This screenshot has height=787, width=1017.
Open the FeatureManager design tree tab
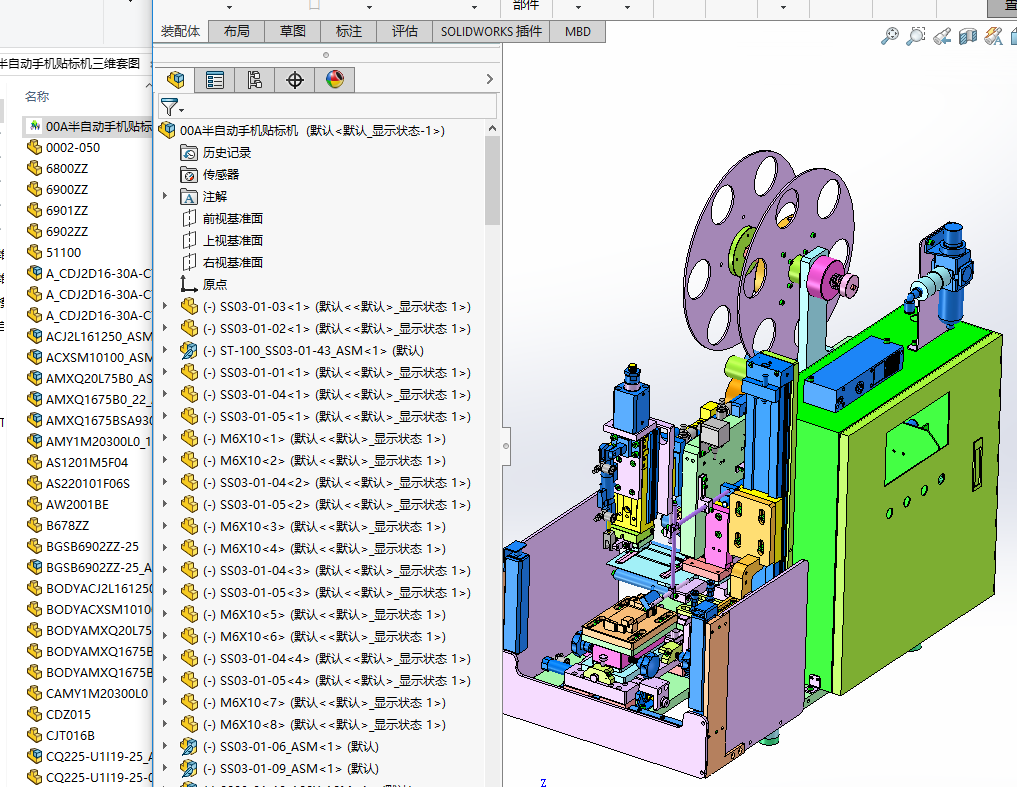point(176,80)
